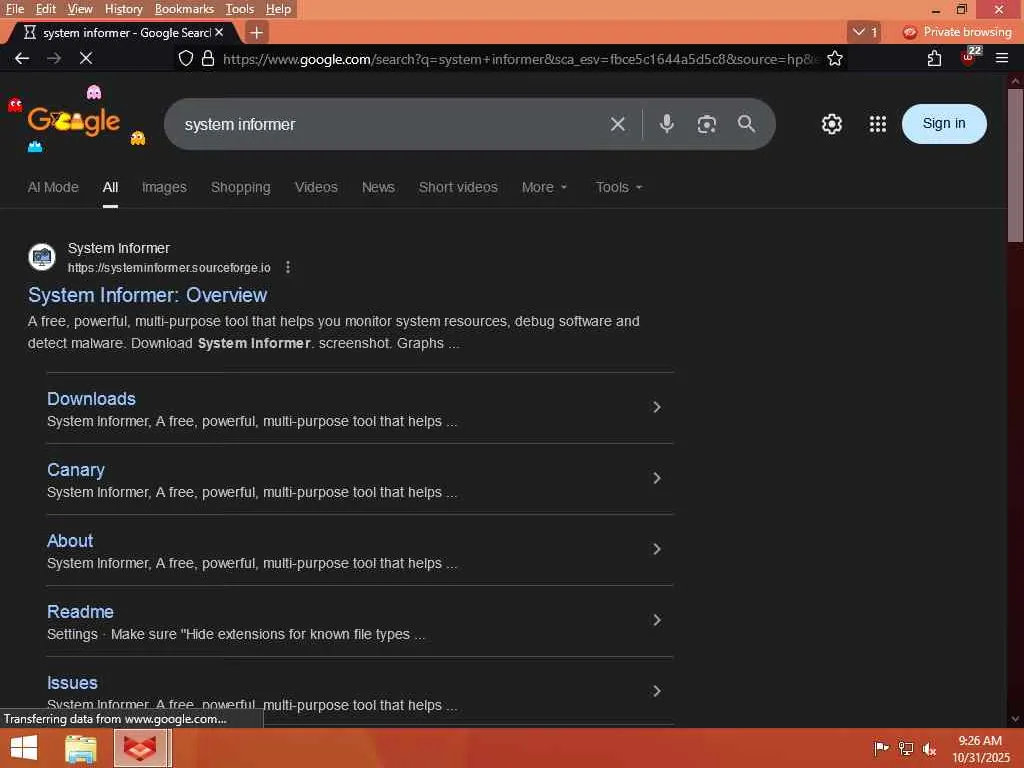The height and width of the screenshot is (768, 1024).
Task: Open the Bookmarks menu
Action: [184, 9]
